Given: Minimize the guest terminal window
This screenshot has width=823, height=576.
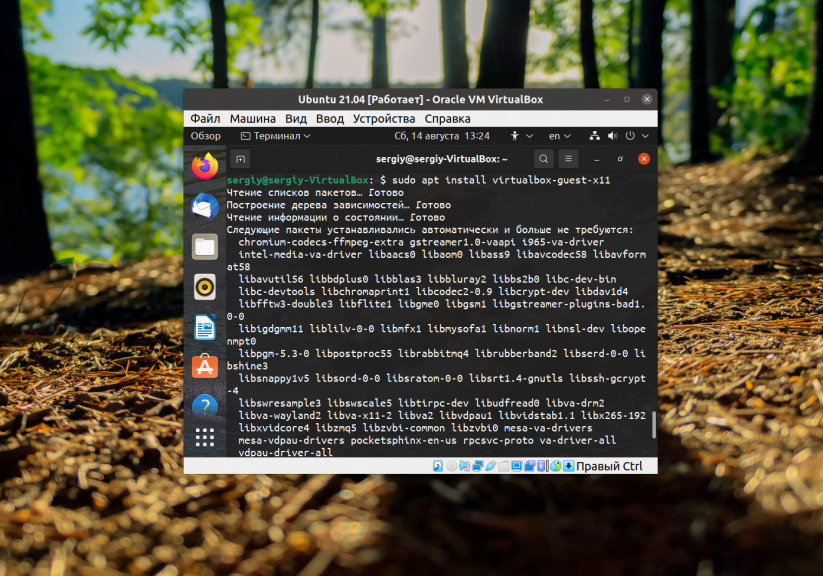Looking at the screenshot, I should [x=596, y=159].
